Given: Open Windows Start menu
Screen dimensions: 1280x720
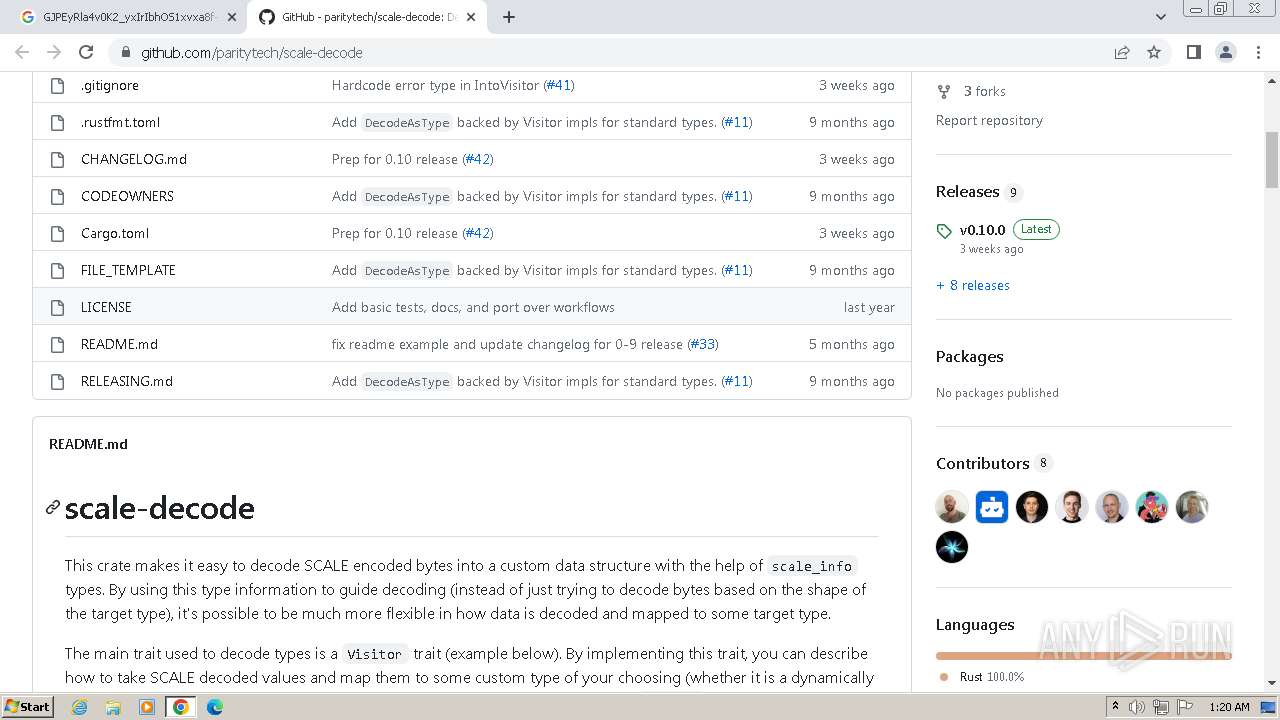Looking at the screenshot, I should tap(27, 707).
